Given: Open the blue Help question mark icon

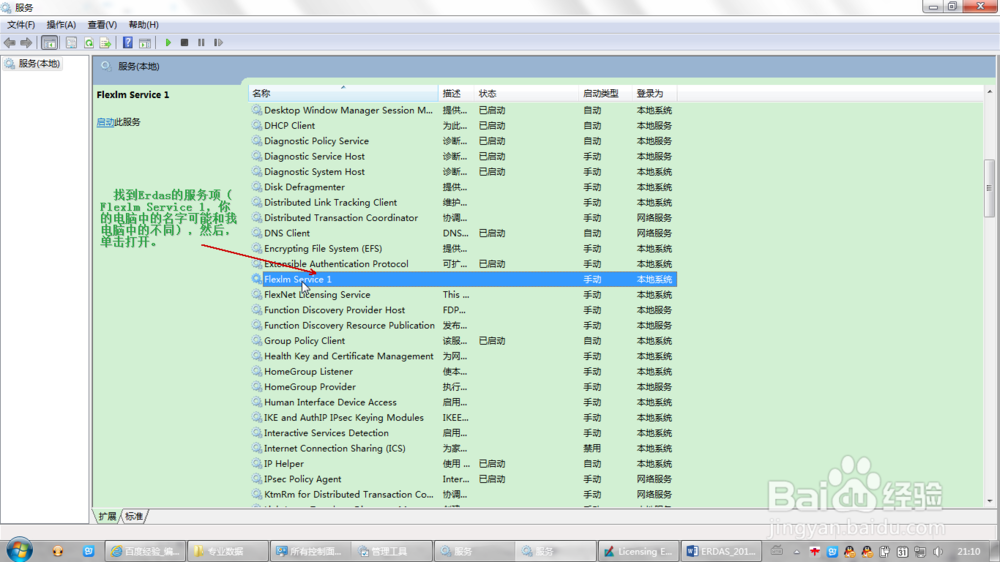Looking at the screenshot, I should (128, 43).
